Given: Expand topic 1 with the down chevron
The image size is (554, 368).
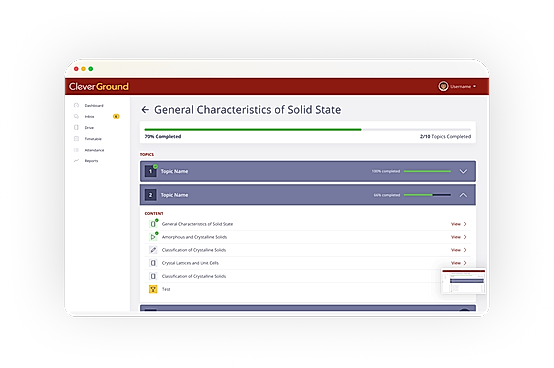Looking at the screenshot, I should (463, 171).
